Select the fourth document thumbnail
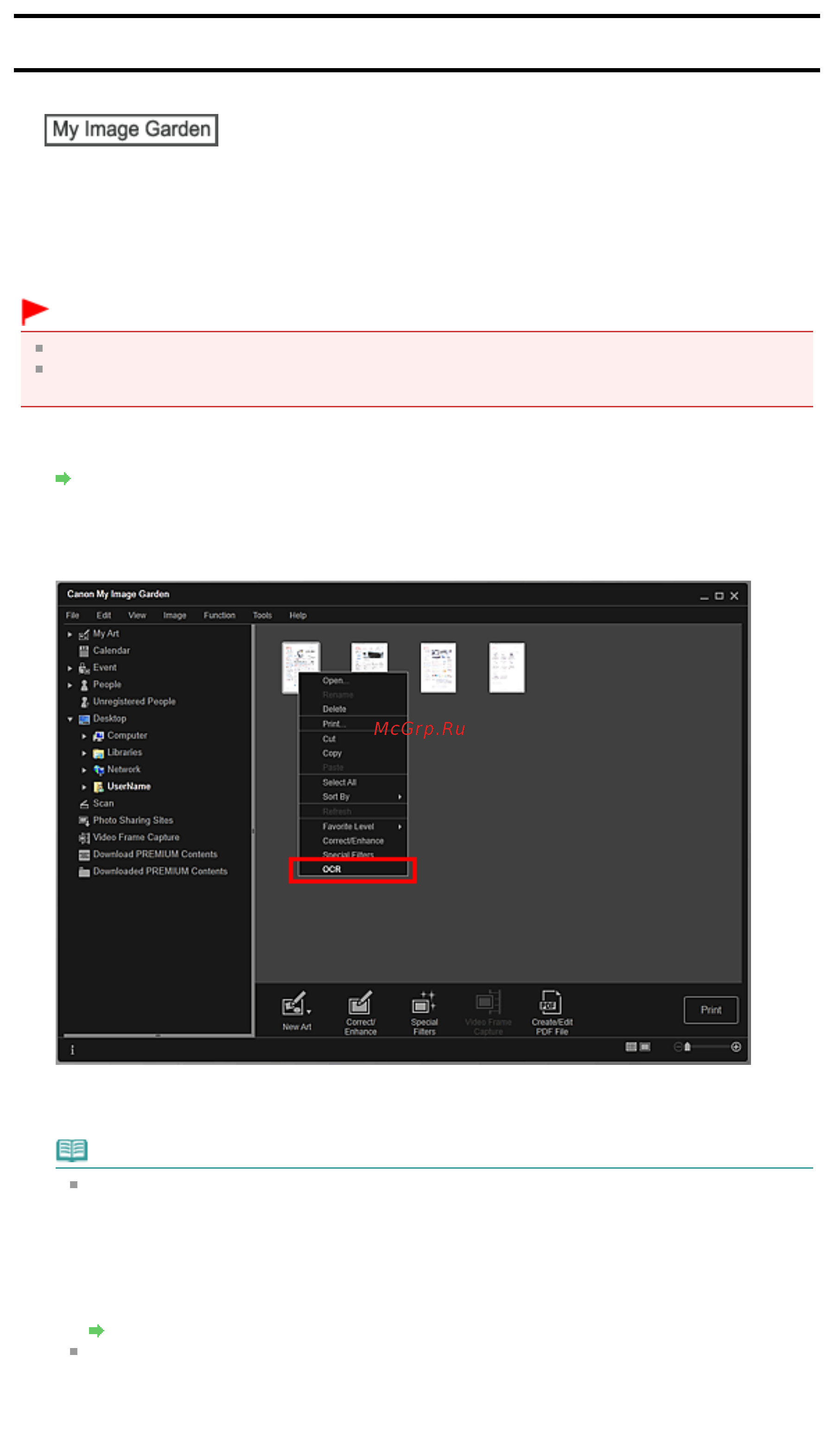The width and height of the screenshot is (834, 1456). [507, 668]
